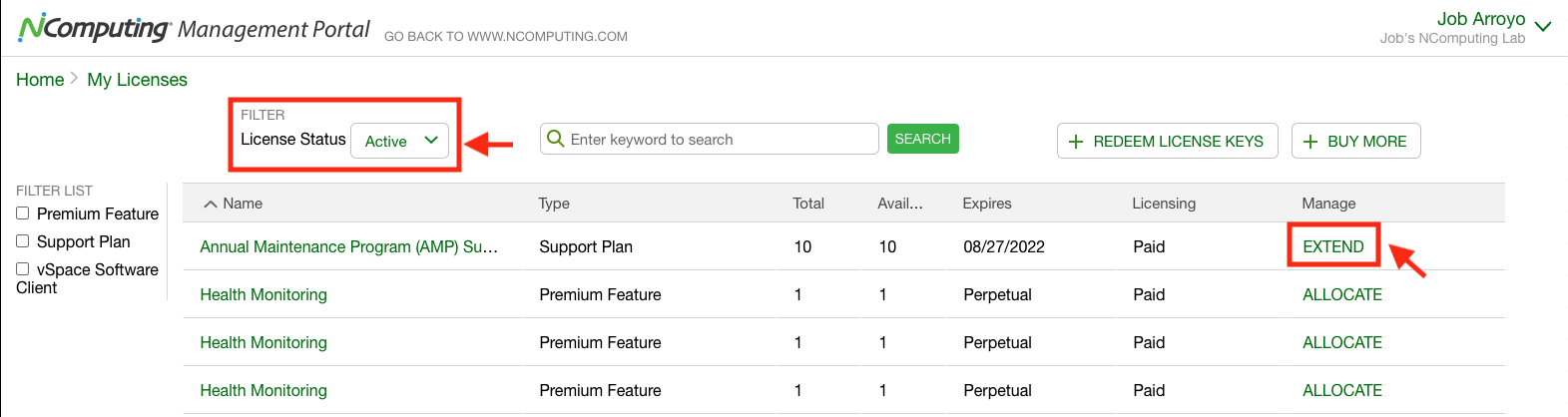
Task: Click the plus icon on Redeem License Keys
Action: click(x=1076, y=142)
